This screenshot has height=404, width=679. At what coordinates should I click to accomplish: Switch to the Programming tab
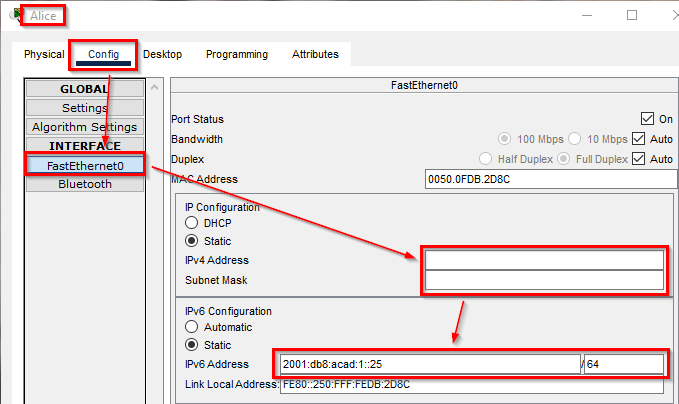237,54
